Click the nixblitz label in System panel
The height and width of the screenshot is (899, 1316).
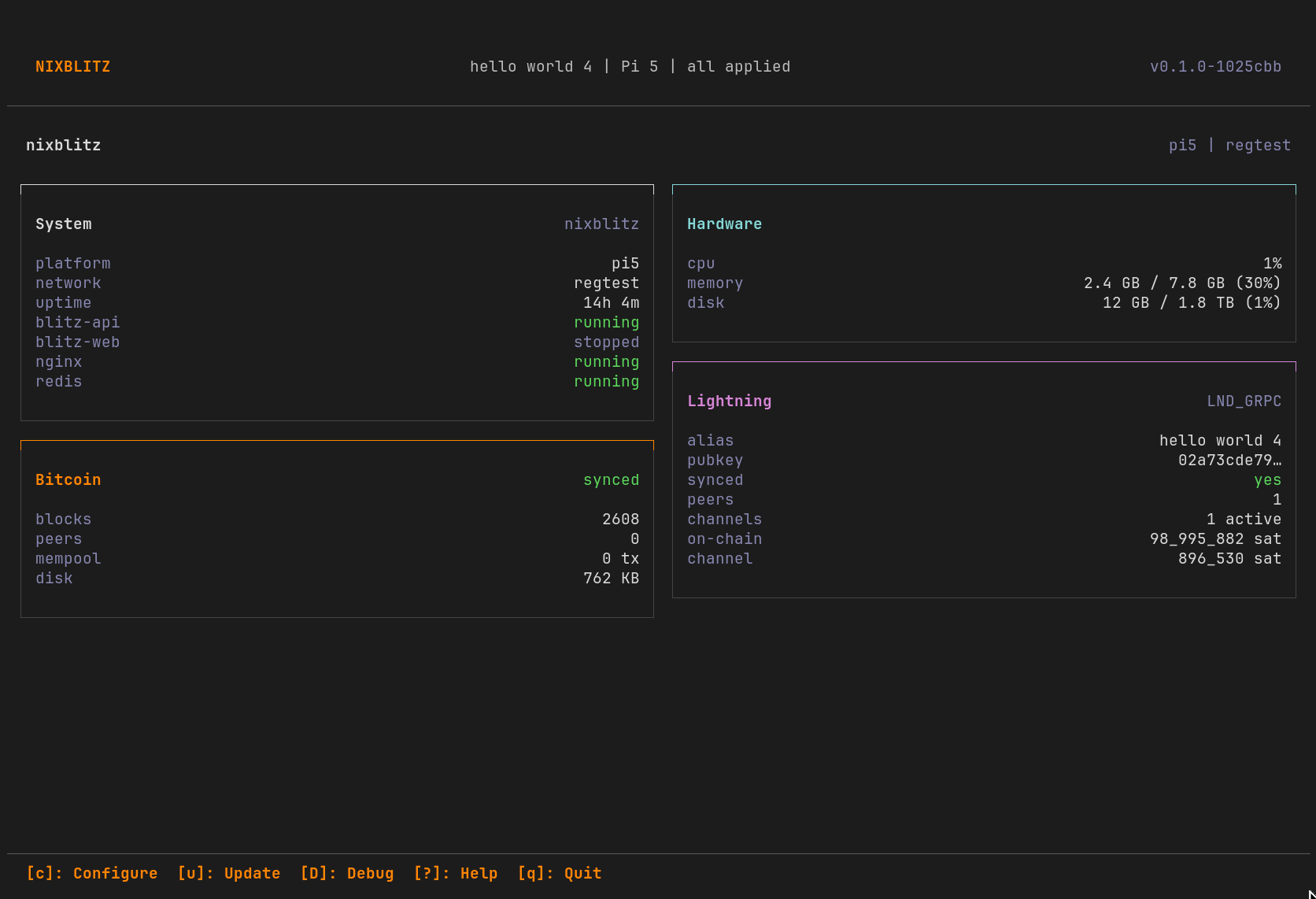602,224
